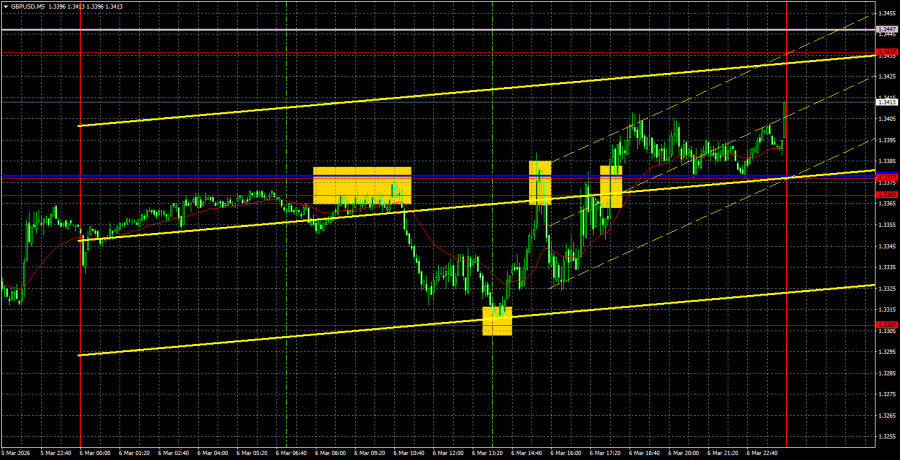The height and width of the screenshot is (460, 900).
Task: Click the 1.3455 price scale value
Action: click(886, 13)
